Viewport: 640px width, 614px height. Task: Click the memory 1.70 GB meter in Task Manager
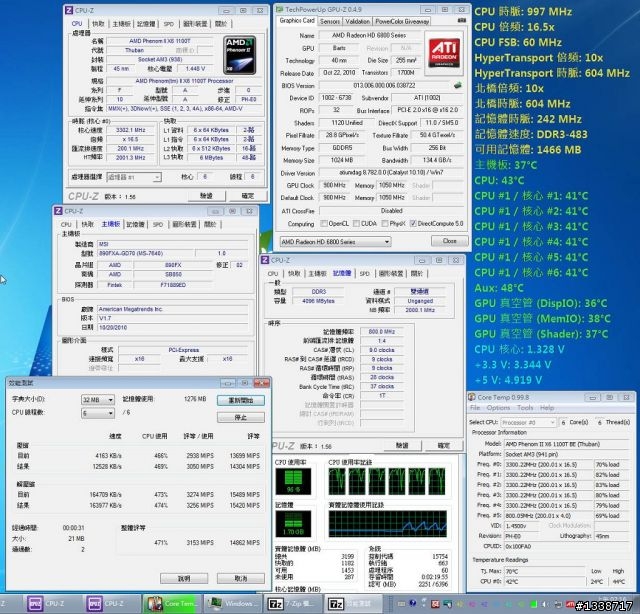click(x=293, y=524)
